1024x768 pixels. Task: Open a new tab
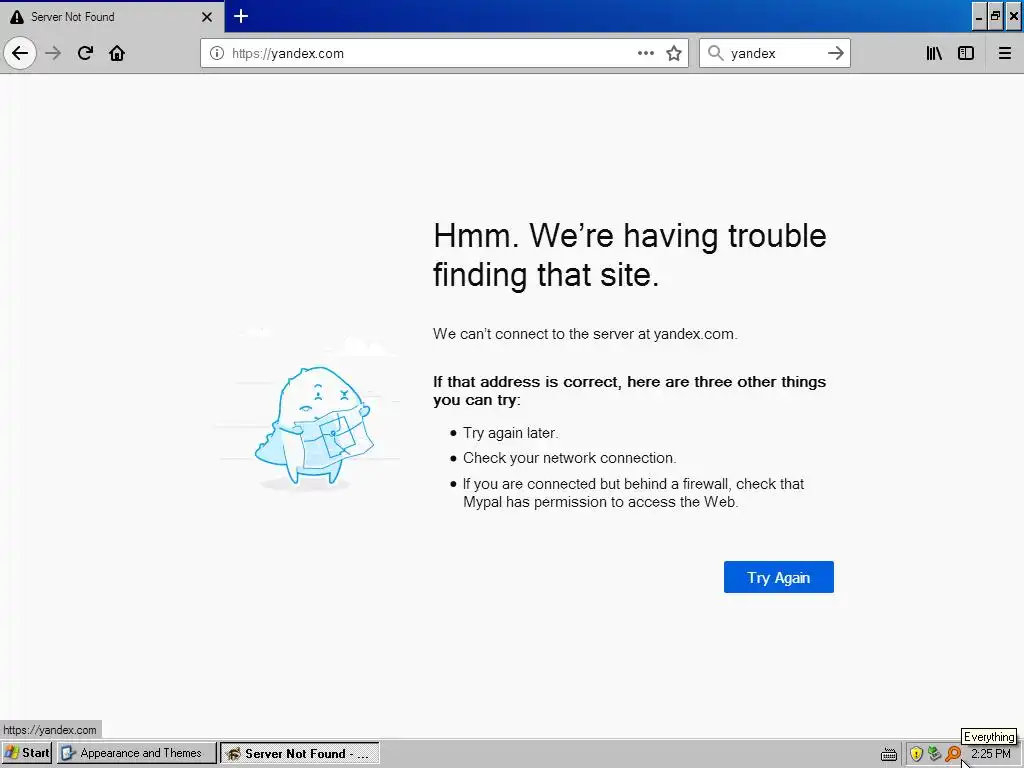click(241, 16)
